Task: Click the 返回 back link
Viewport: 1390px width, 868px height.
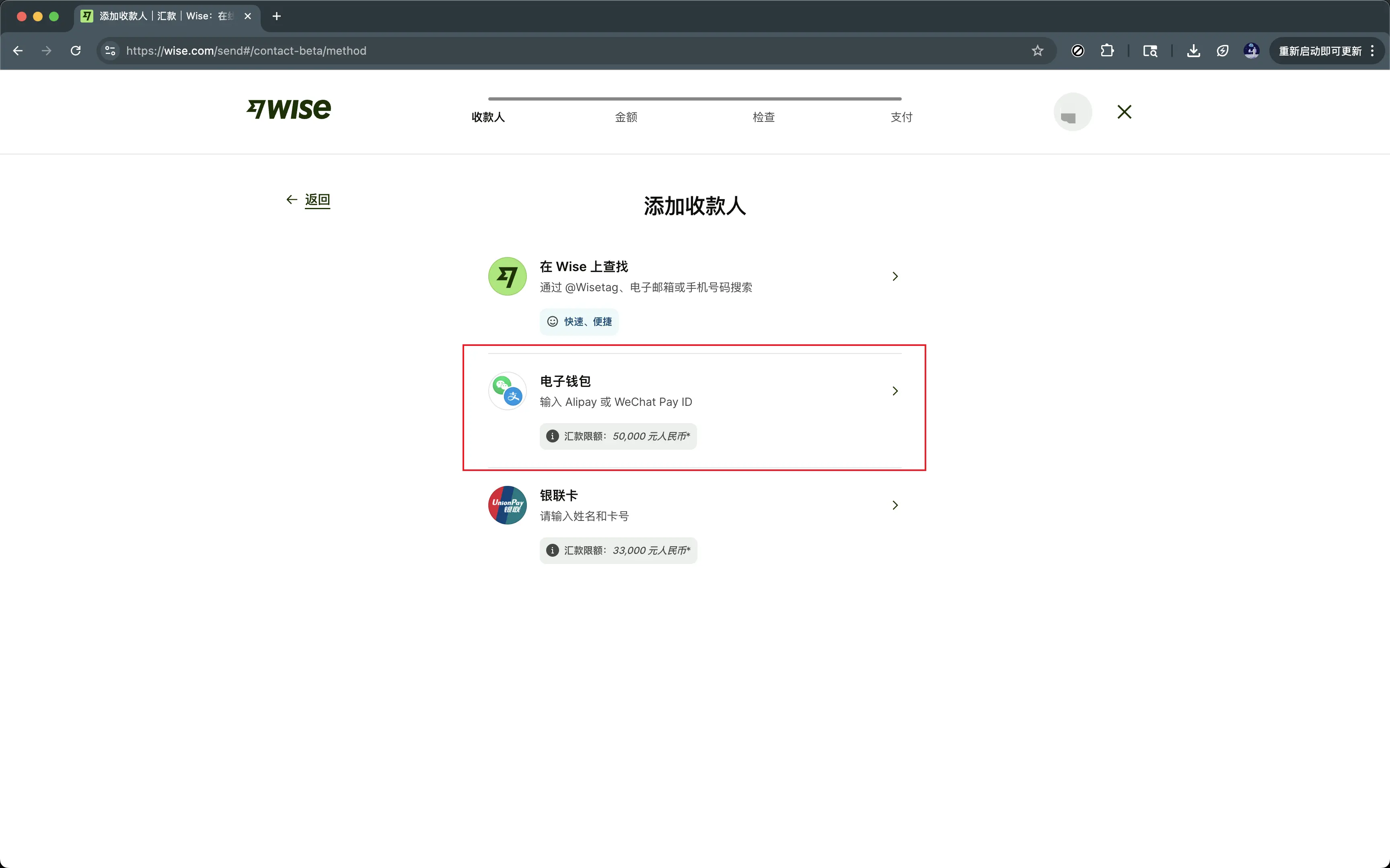Action: click(x=317, y=200)
